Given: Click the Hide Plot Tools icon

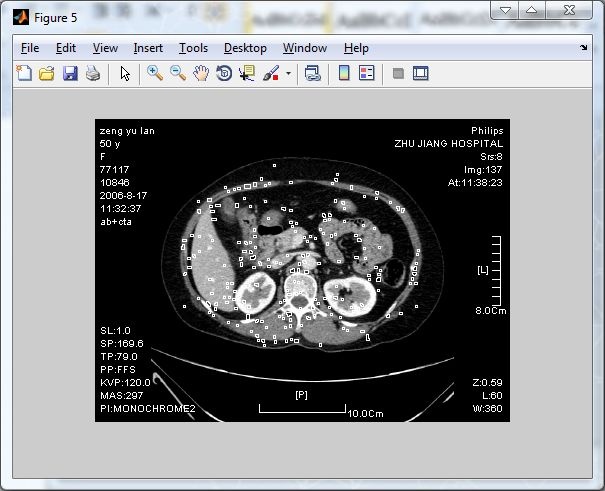Looking at the screenshot, I should (398, 73).
